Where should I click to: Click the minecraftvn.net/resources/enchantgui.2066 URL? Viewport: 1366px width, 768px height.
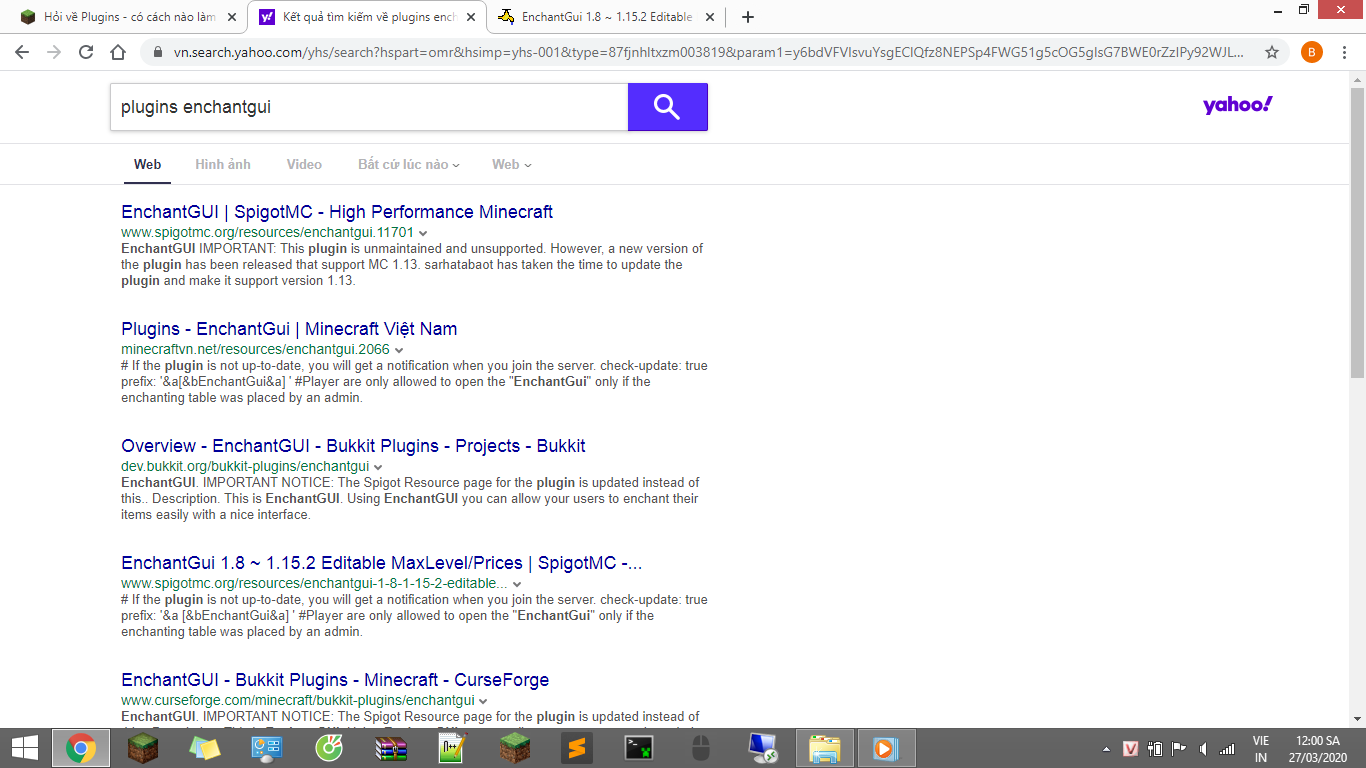255,350
